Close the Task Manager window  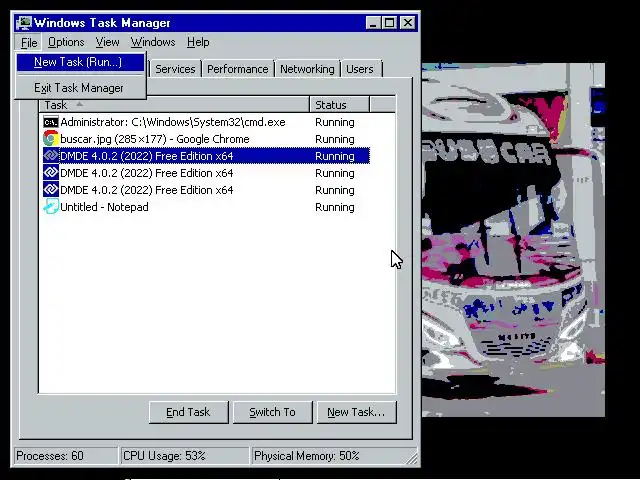click(408, 22)
